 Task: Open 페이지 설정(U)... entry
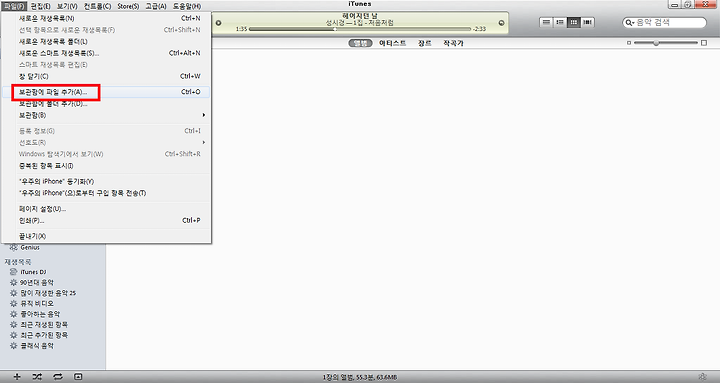click(106, 209)
